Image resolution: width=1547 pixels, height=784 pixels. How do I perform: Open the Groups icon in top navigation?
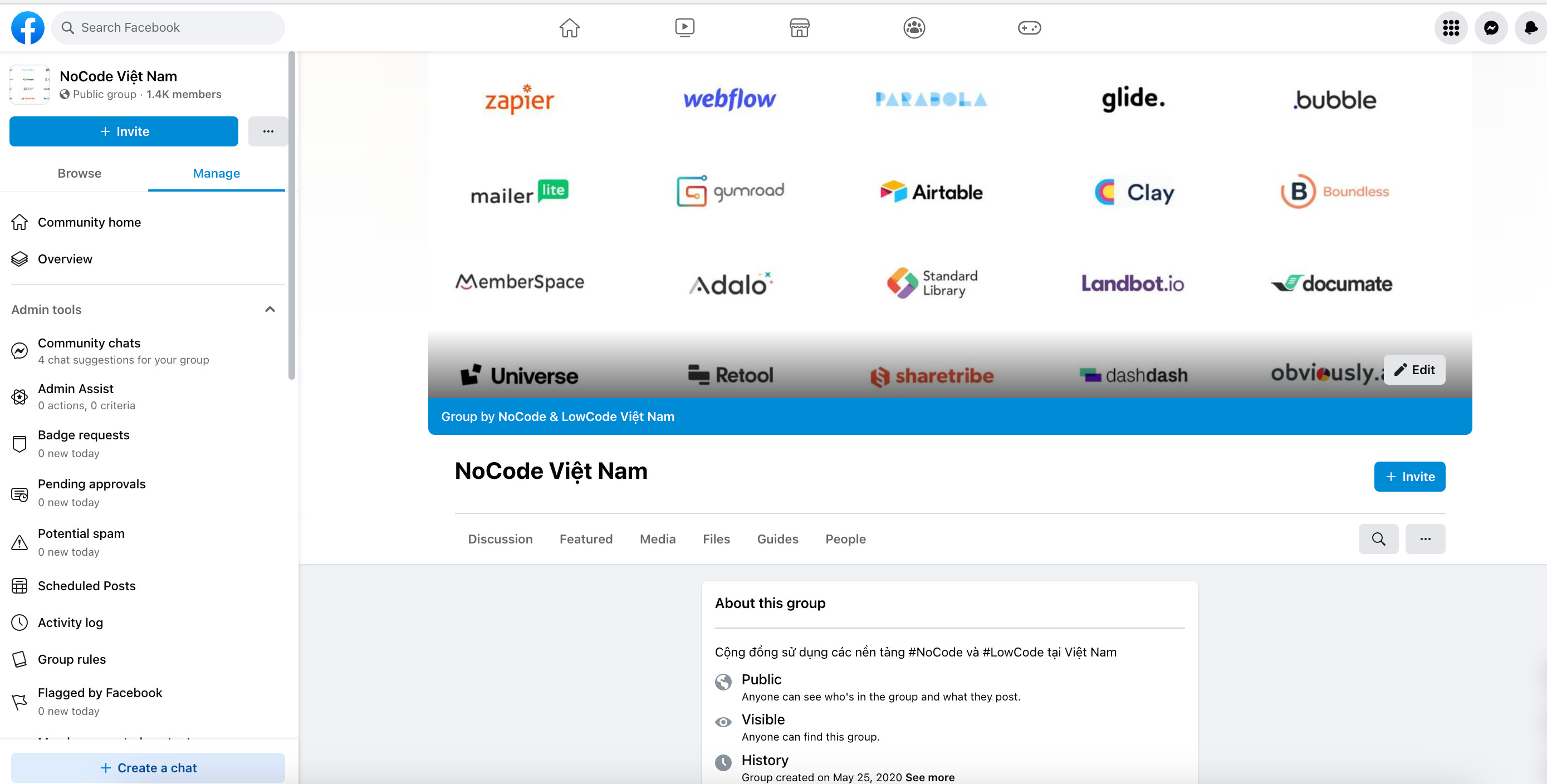coord(913,28)
